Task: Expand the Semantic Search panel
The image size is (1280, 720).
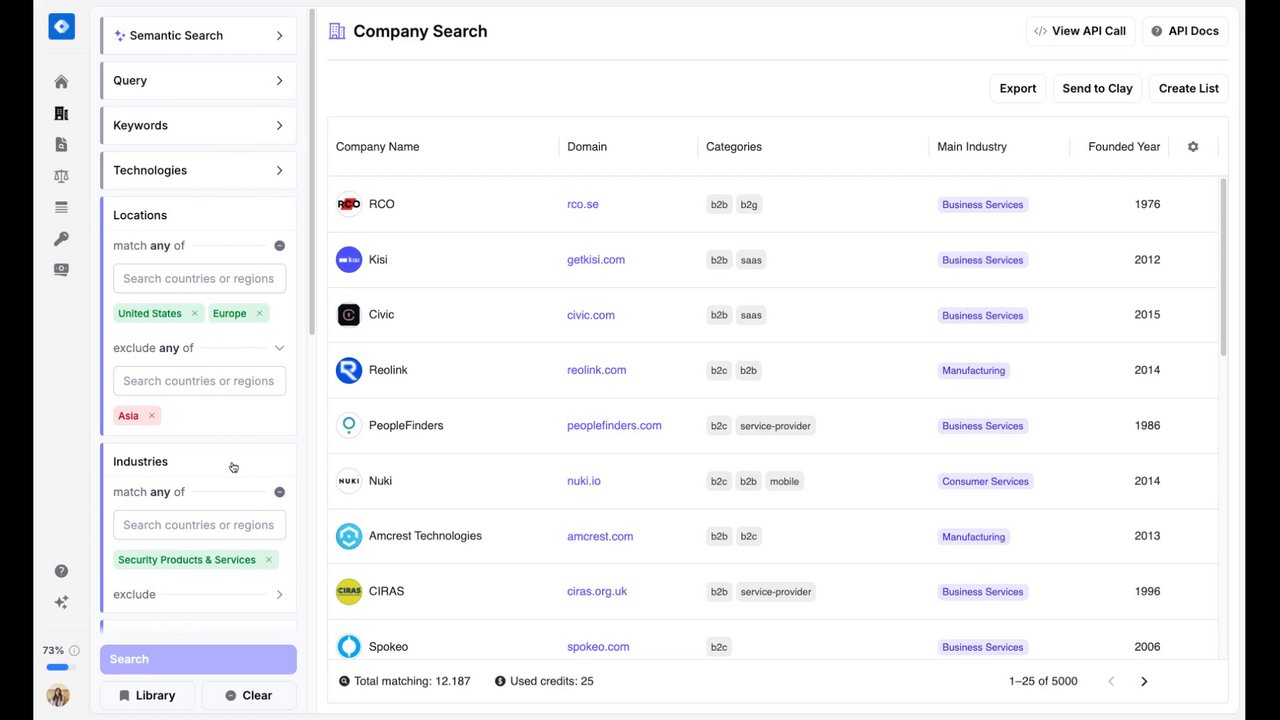Action: point(198,36)
